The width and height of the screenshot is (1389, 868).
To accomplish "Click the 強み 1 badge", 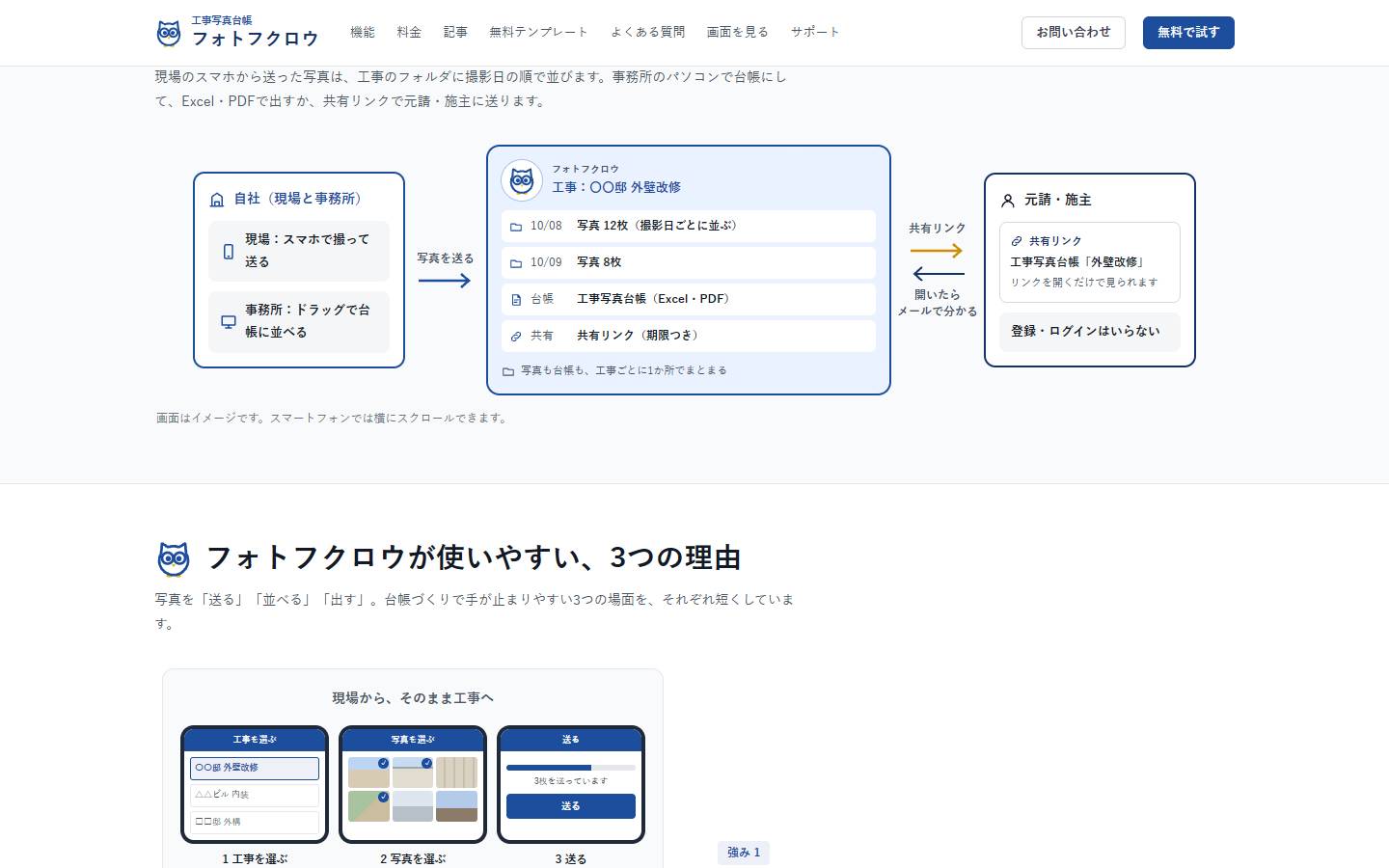I will [x=744, y=853].
